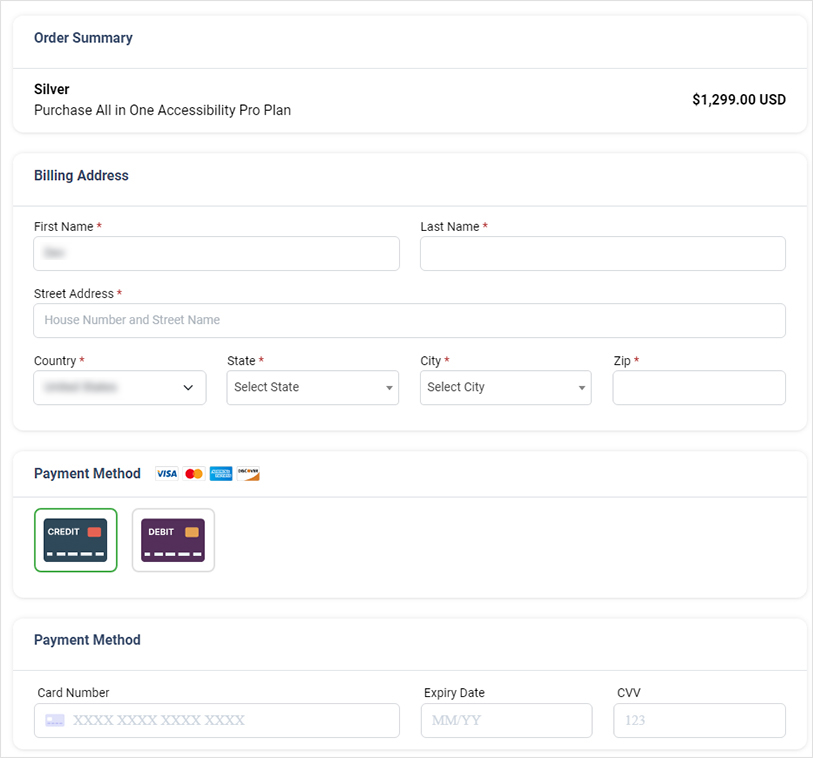813x758 pixels.
Task: Open the United States country selector
Action: click(119, 388)
